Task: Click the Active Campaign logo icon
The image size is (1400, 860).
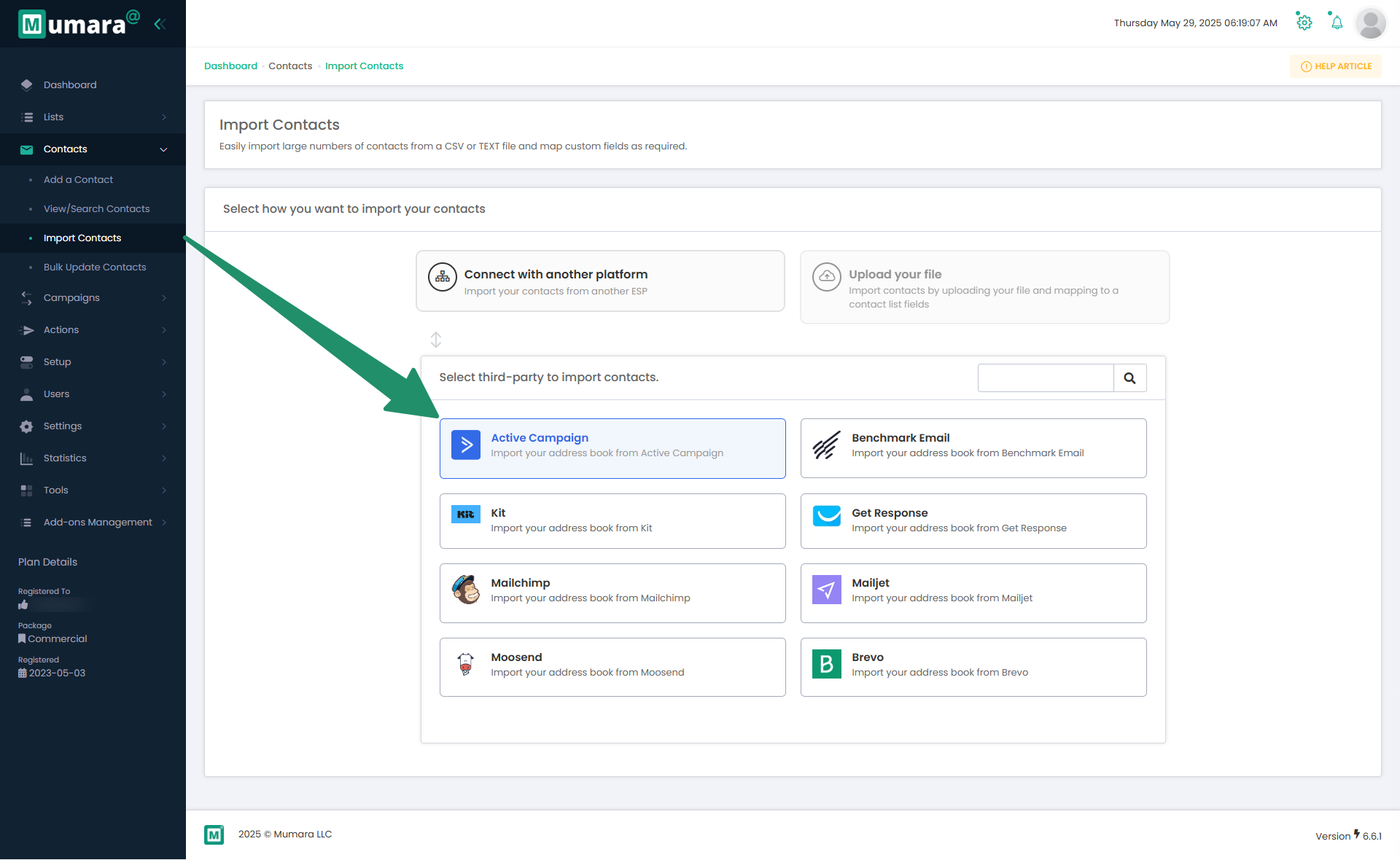Action: [x=466, y=445]
